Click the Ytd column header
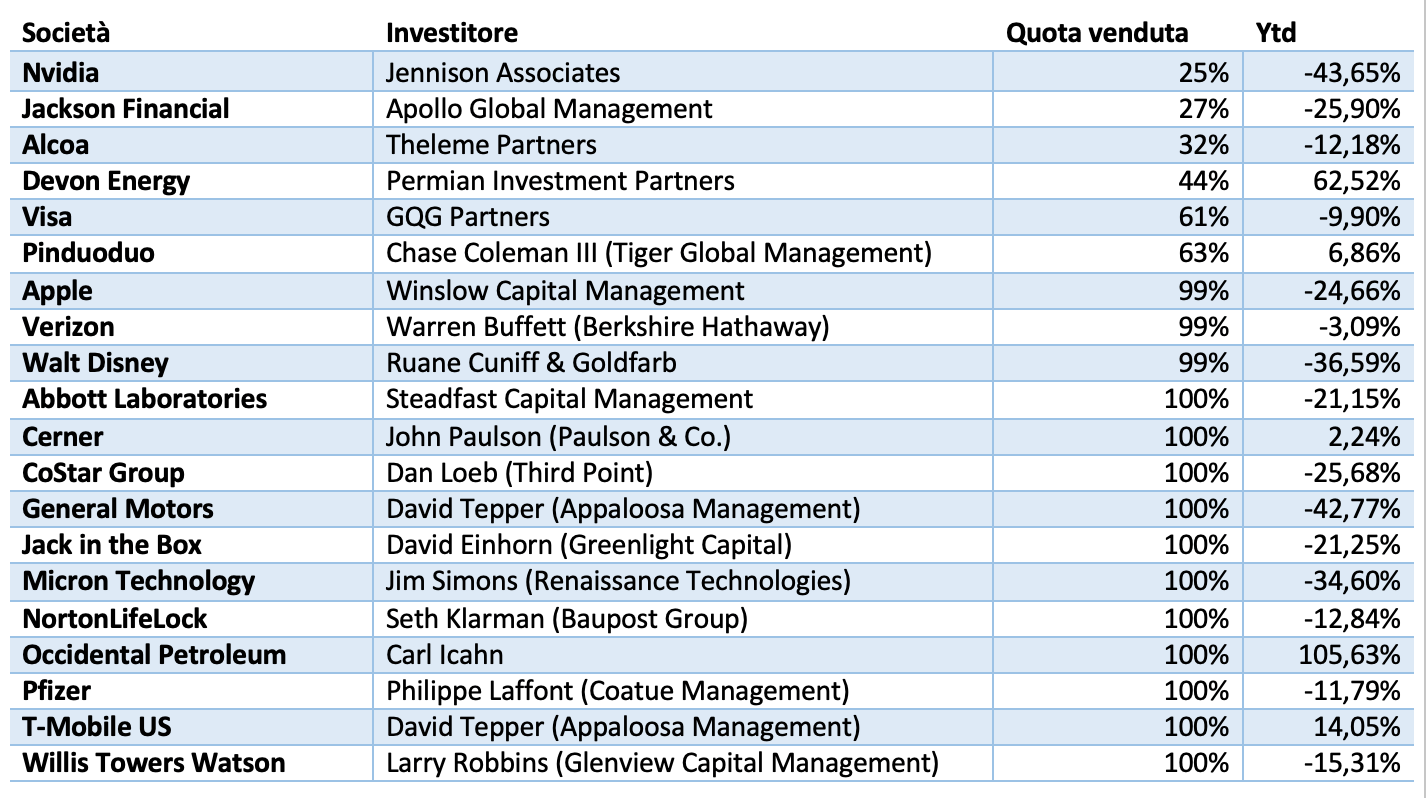The image size is (1426, 798). pyautogui.click(x=1275, y=32)
